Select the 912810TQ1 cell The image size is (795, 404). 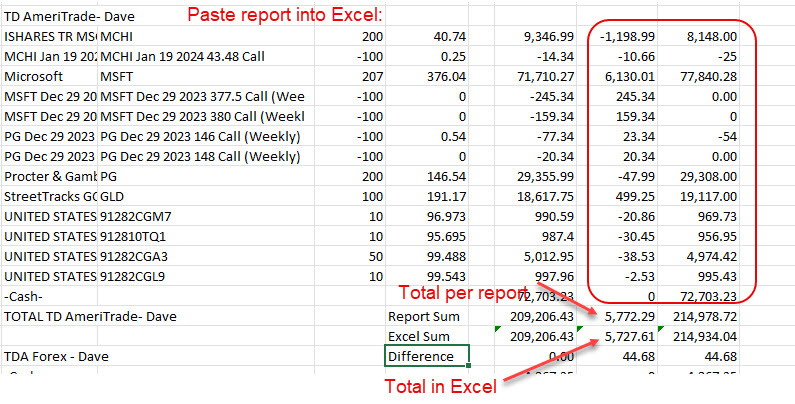(x=206, y=237)
